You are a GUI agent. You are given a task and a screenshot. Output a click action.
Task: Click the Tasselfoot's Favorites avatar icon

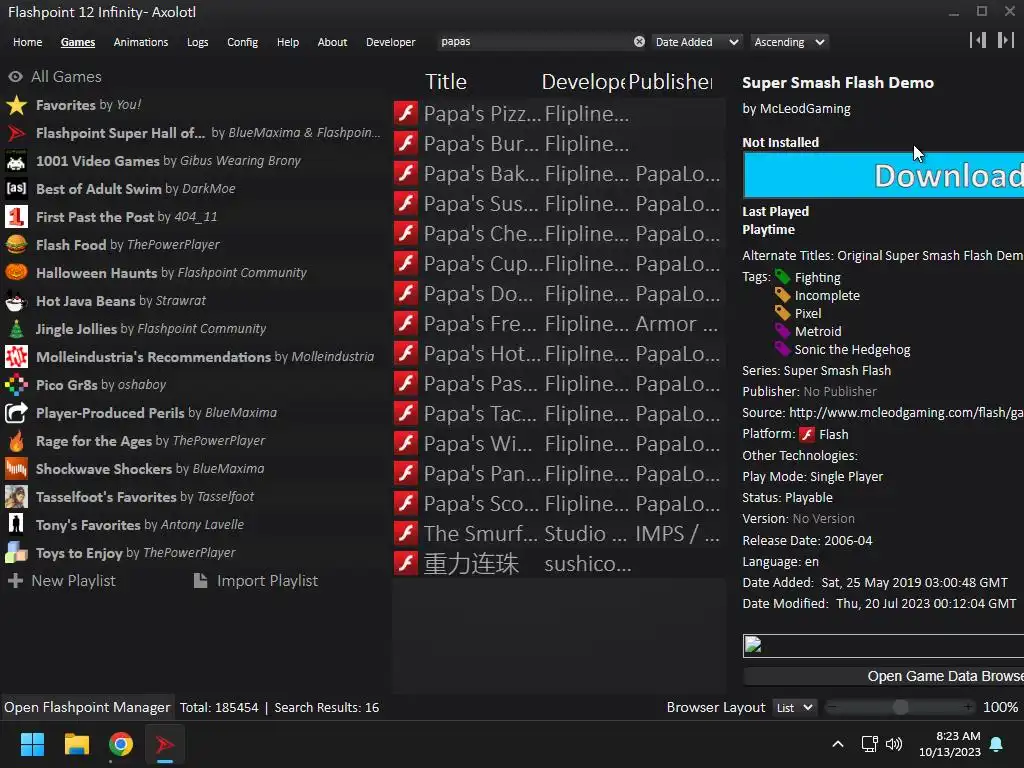tap(16, 497)
